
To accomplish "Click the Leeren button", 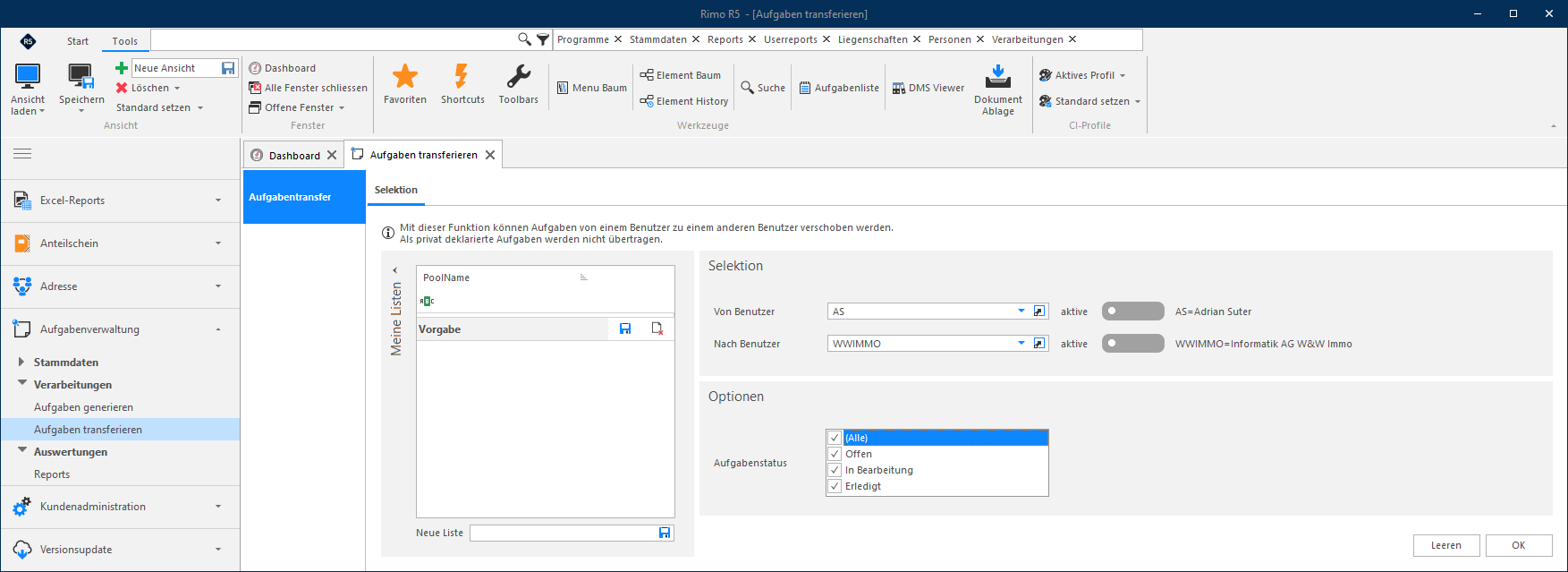I will coord(1446,545).
